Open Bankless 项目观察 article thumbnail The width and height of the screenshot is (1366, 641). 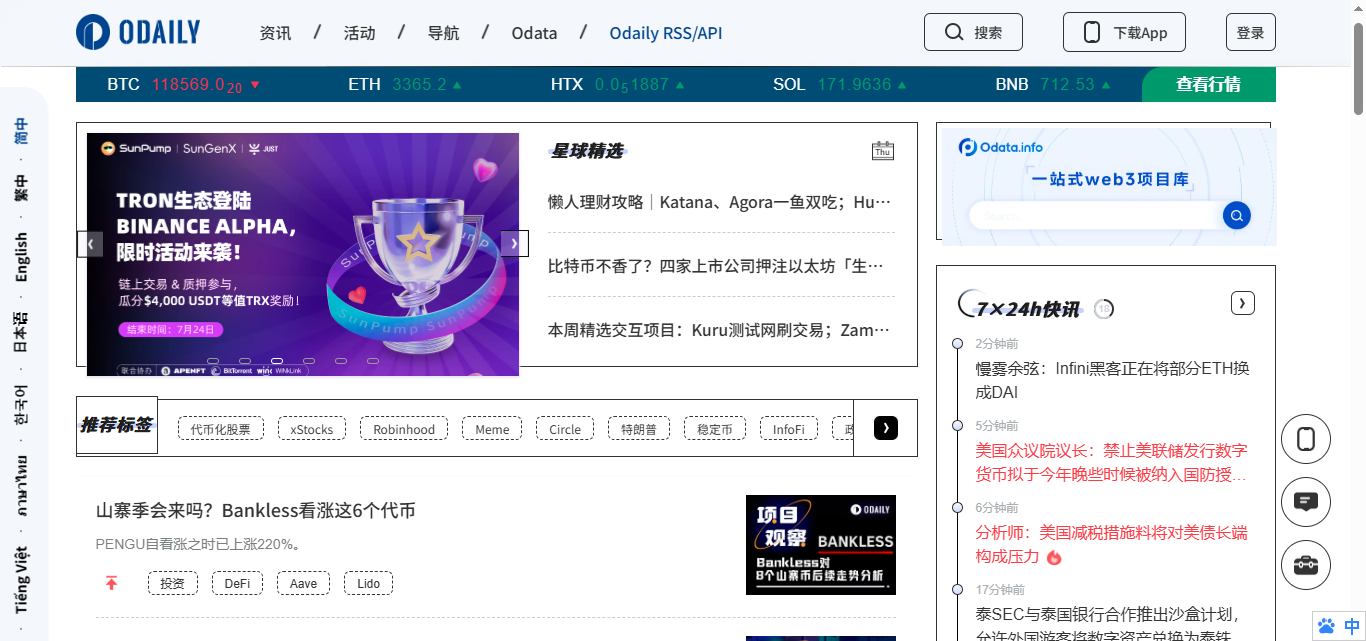[821, 545]
